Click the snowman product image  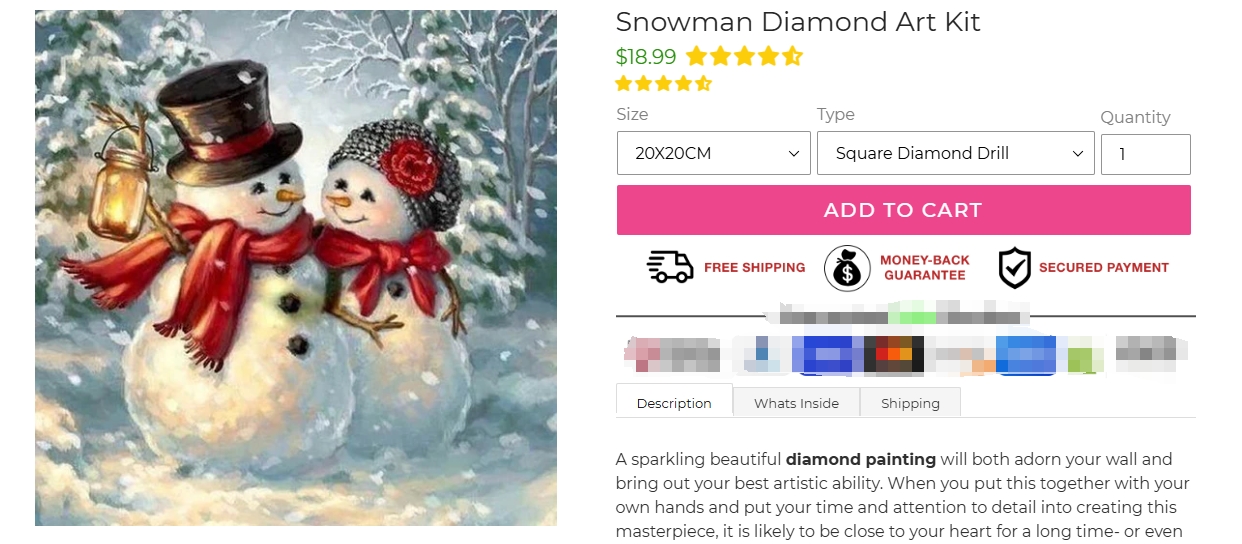296,268
